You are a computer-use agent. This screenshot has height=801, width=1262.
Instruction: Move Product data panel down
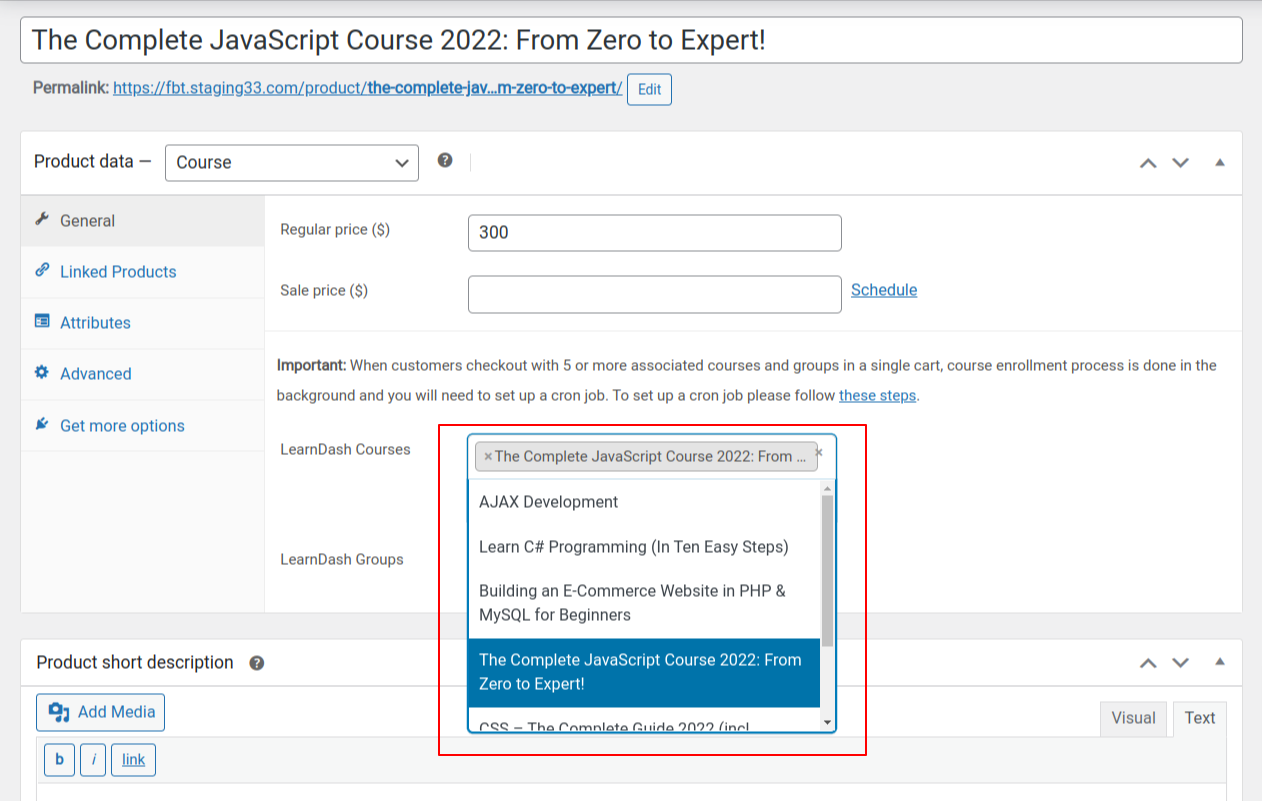pos(1181,163)
